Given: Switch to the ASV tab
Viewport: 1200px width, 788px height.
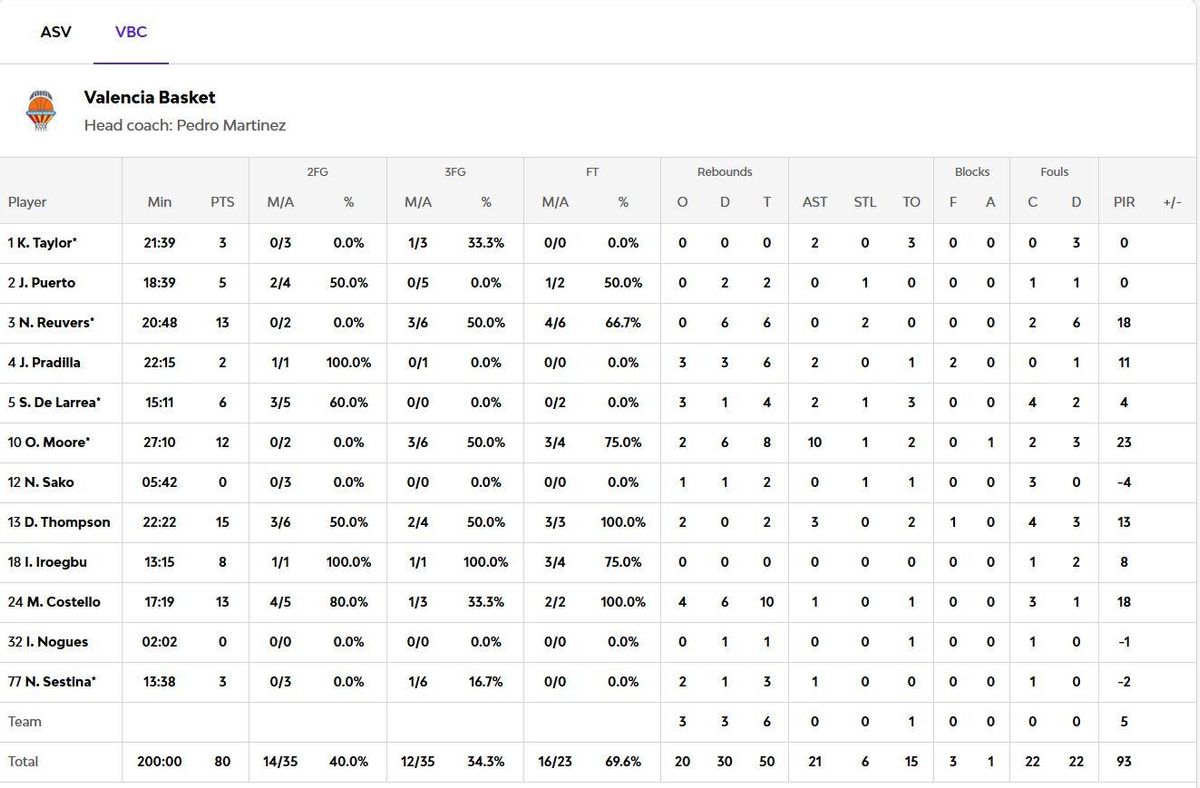Looking at the screenshot, I should 56,32.
